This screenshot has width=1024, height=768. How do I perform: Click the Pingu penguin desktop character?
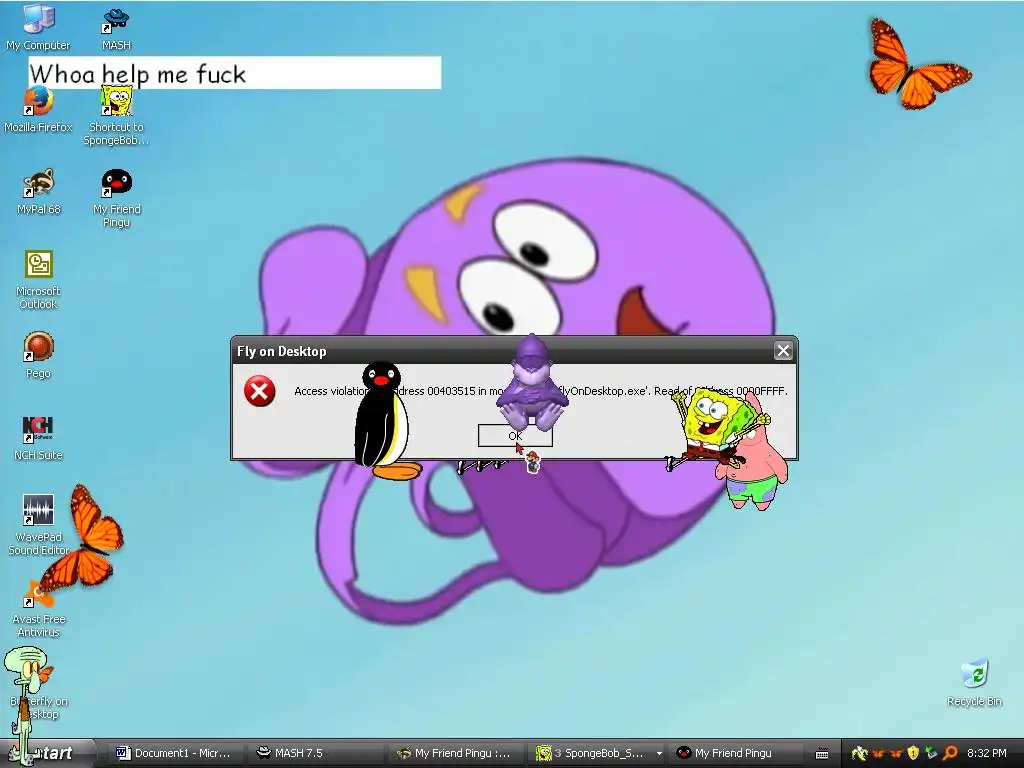[385, 421]
